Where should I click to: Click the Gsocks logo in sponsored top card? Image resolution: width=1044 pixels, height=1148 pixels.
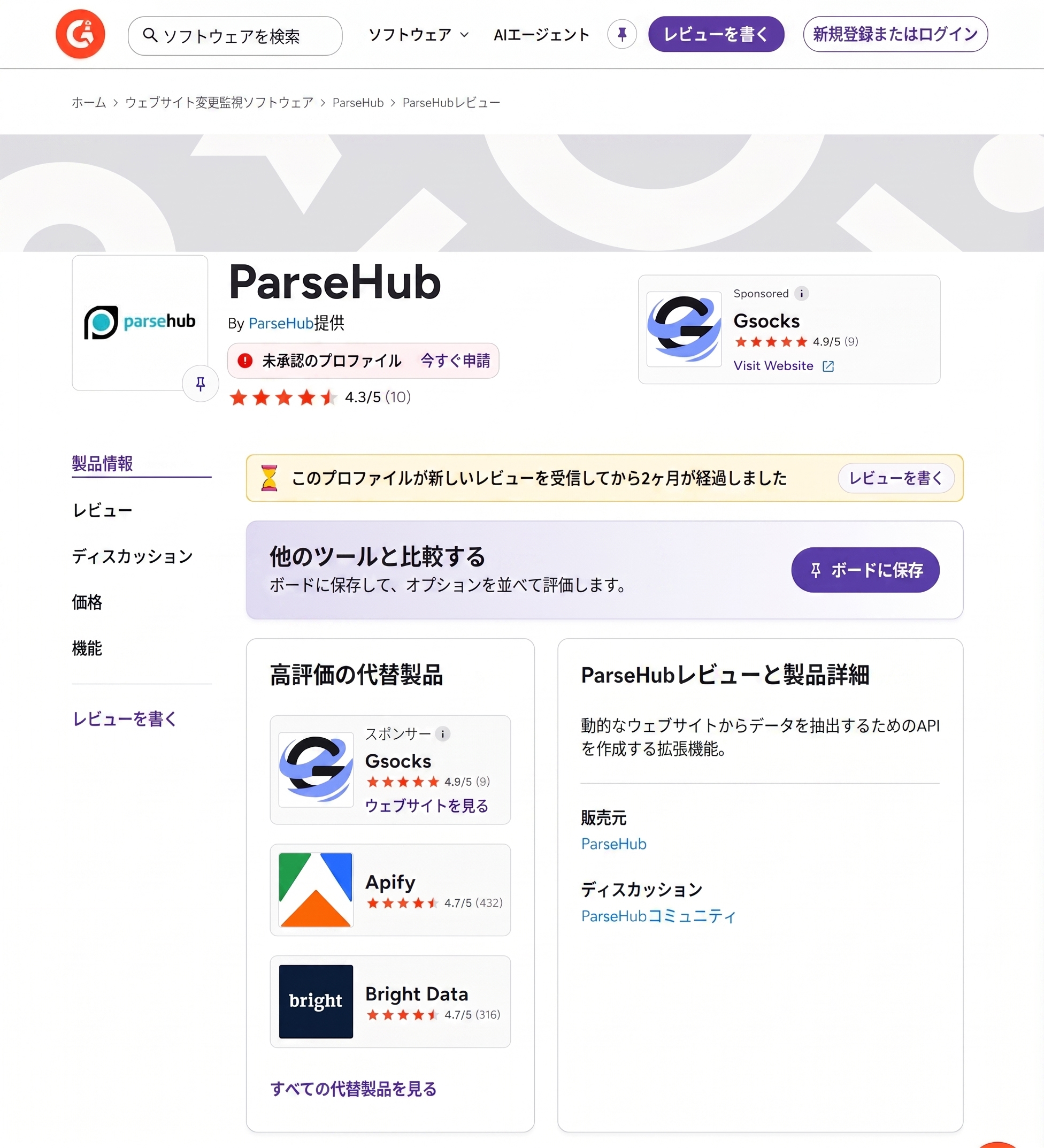pyautogui.click(x=684, y=328)
